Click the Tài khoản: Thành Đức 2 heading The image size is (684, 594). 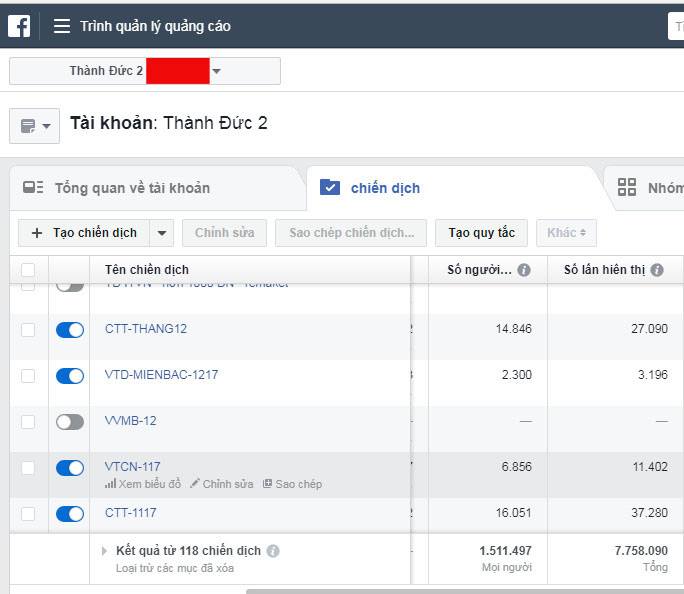pos(169,123)
